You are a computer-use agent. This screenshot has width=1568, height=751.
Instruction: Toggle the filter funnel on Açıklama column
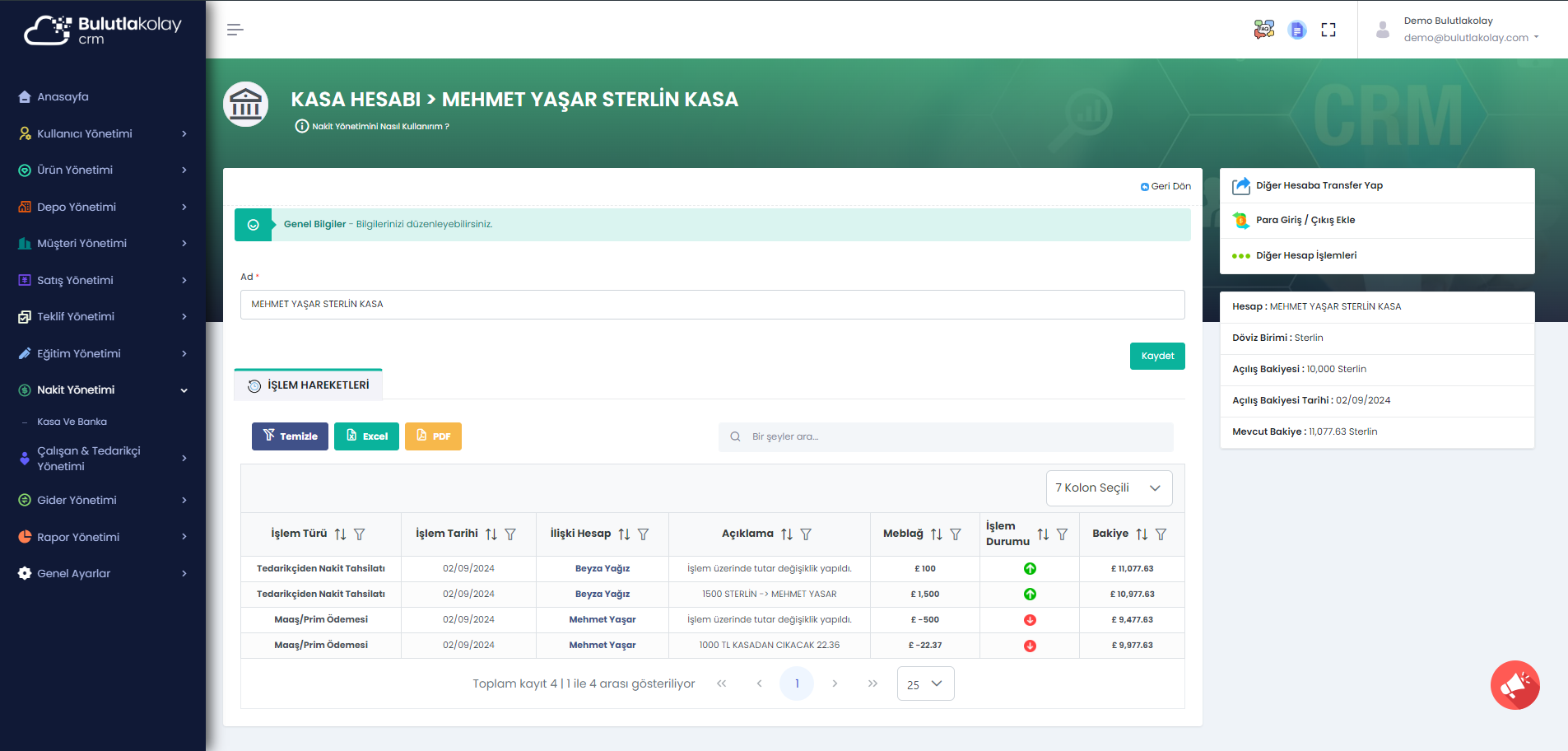pos(807,534)
